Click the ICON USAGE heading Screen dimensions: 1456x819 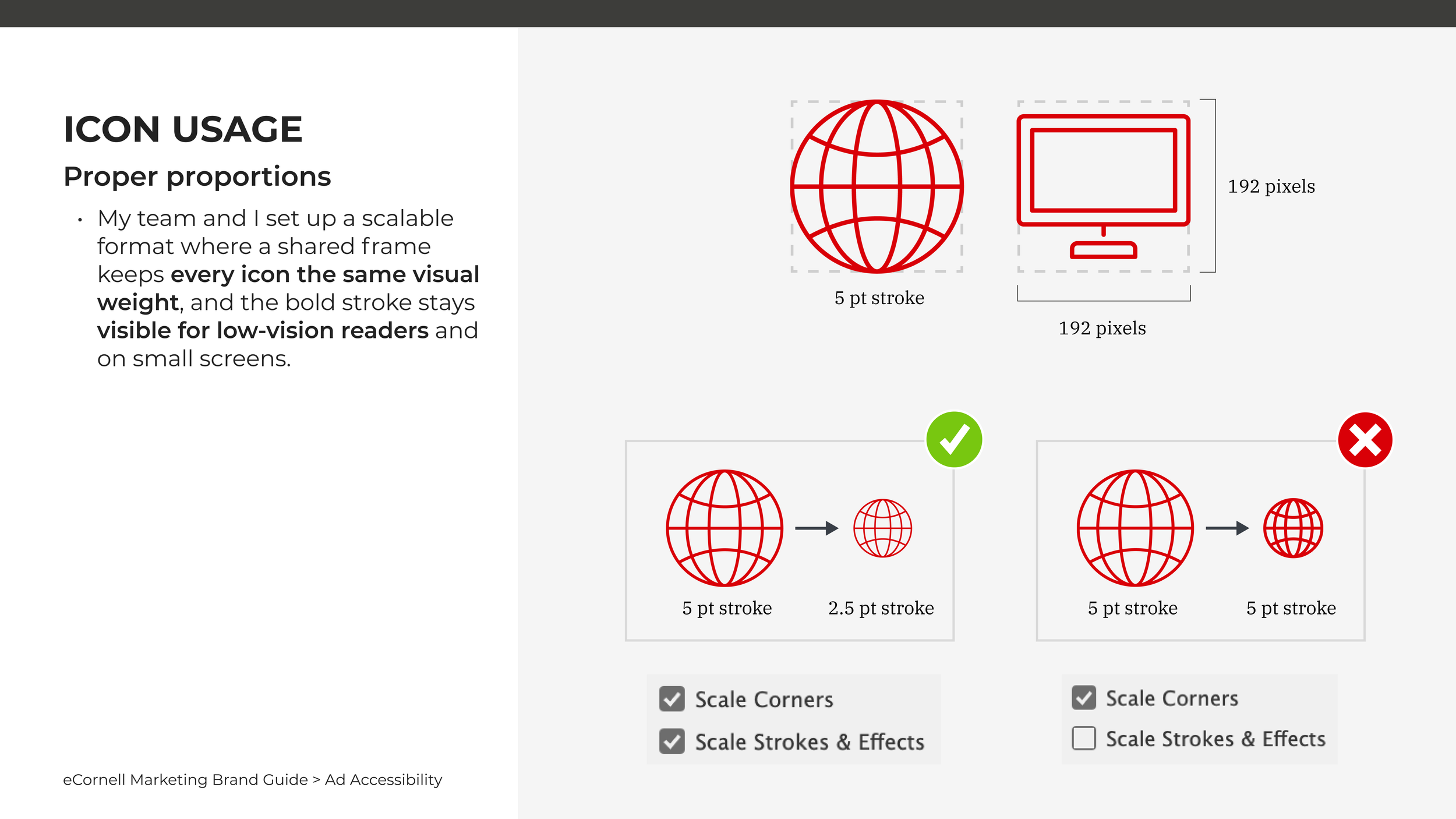[x=183, y=129]
